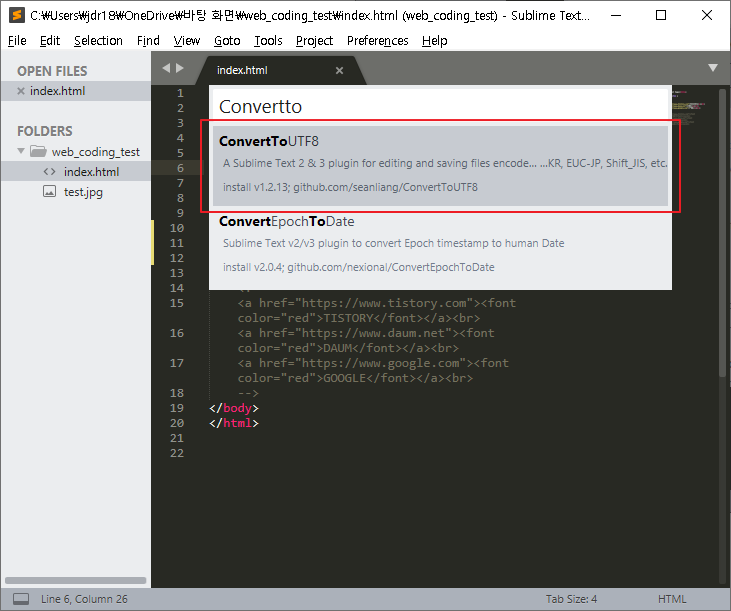The width and height of the screenshot is (731, 611).
Task: Click the OPEN FILES heading
Action: (x=52, y=71)
